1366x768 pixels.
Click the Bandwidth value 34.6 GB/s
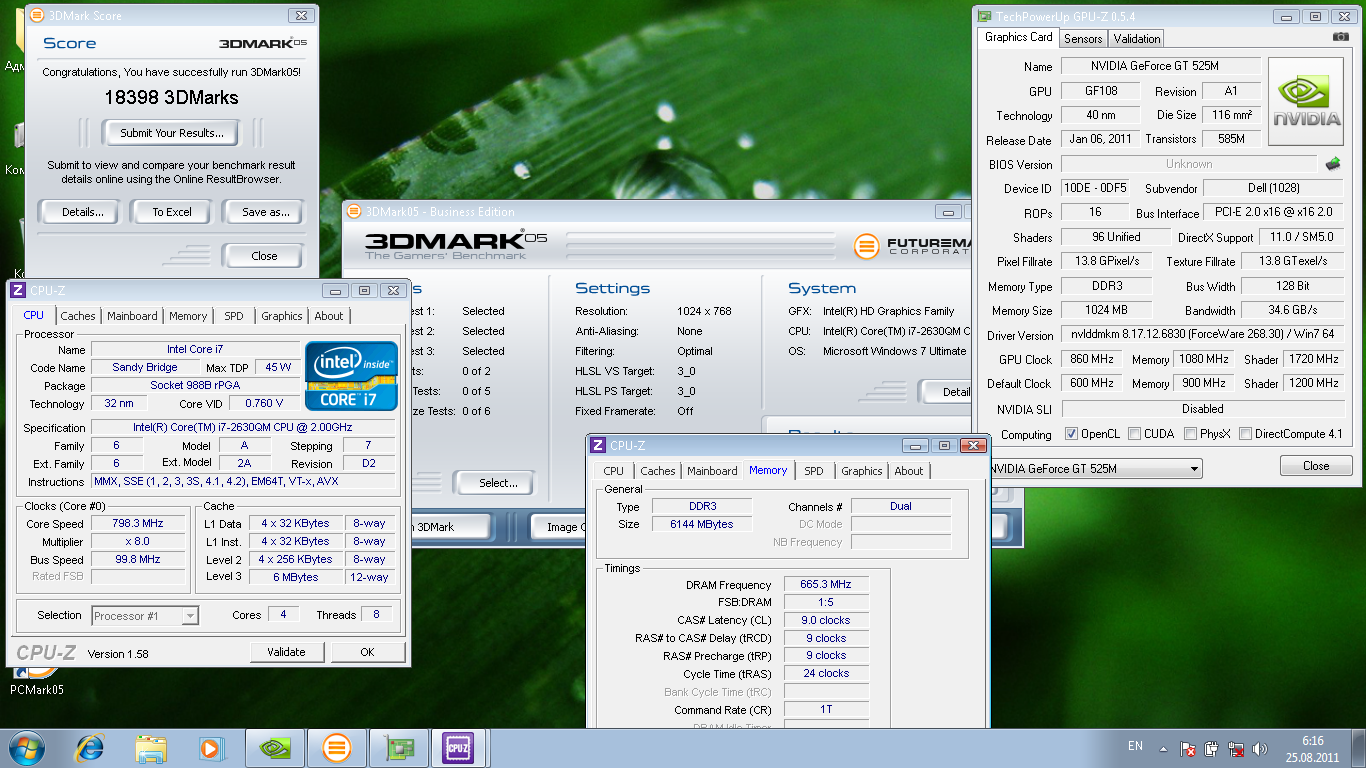click(1292, 310)
